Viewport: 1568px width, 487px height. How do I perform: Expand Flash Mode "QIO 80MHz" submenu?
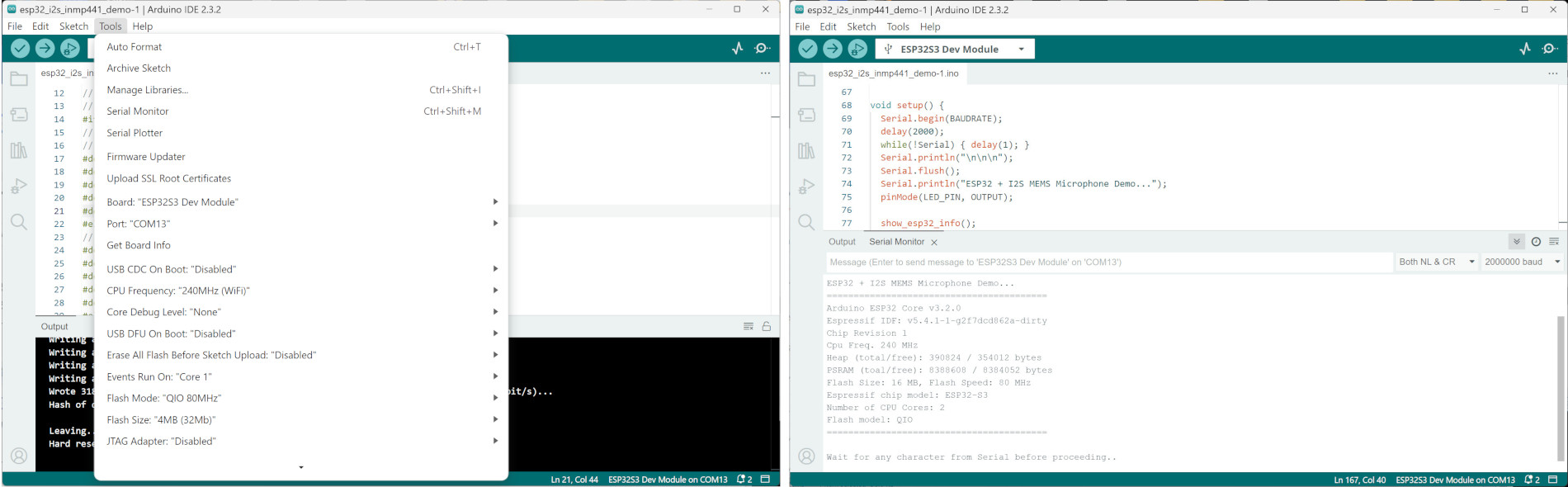(x=301, y=398)
